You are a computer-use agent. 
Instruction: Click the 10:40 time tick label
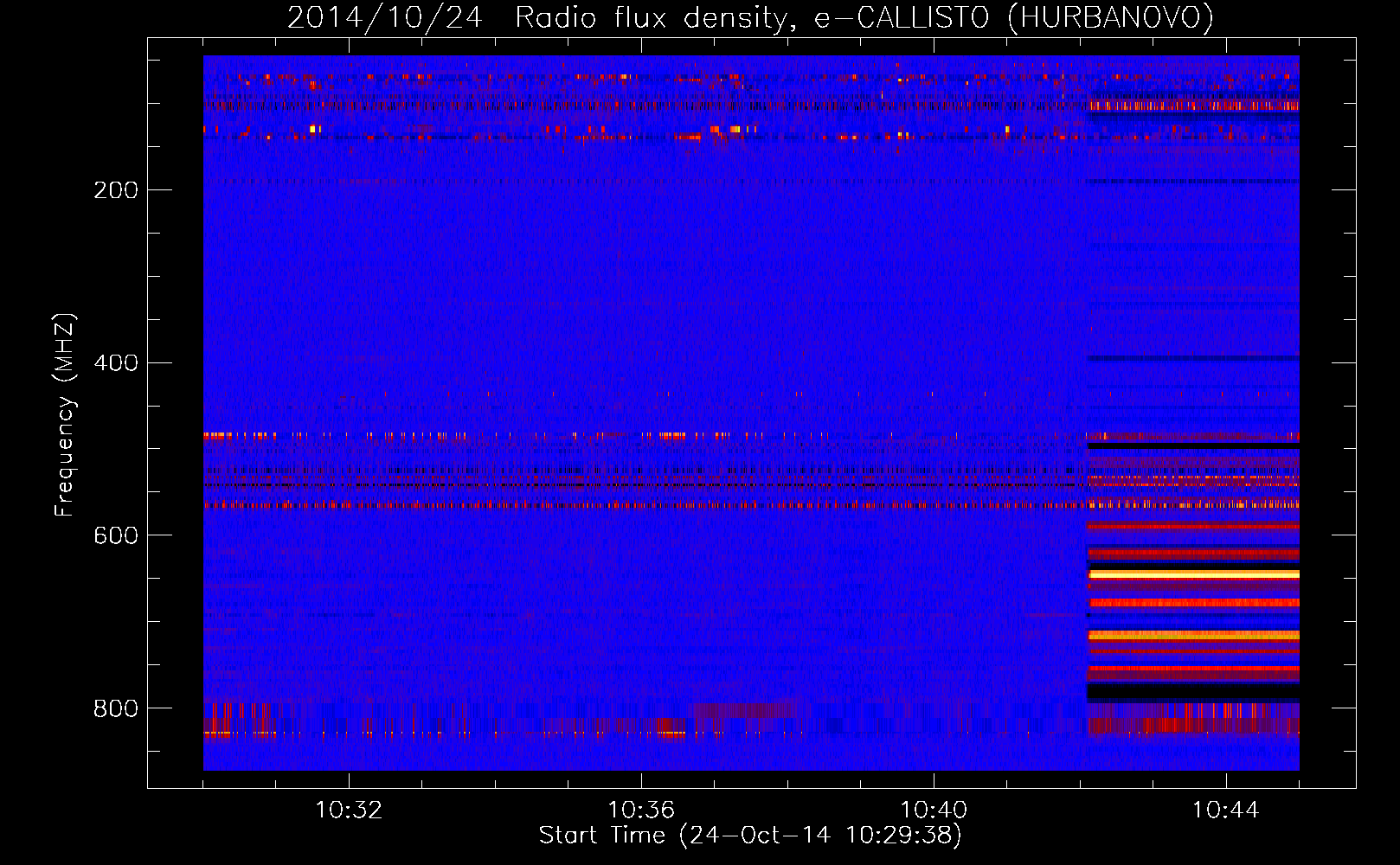tap(934, 811)
